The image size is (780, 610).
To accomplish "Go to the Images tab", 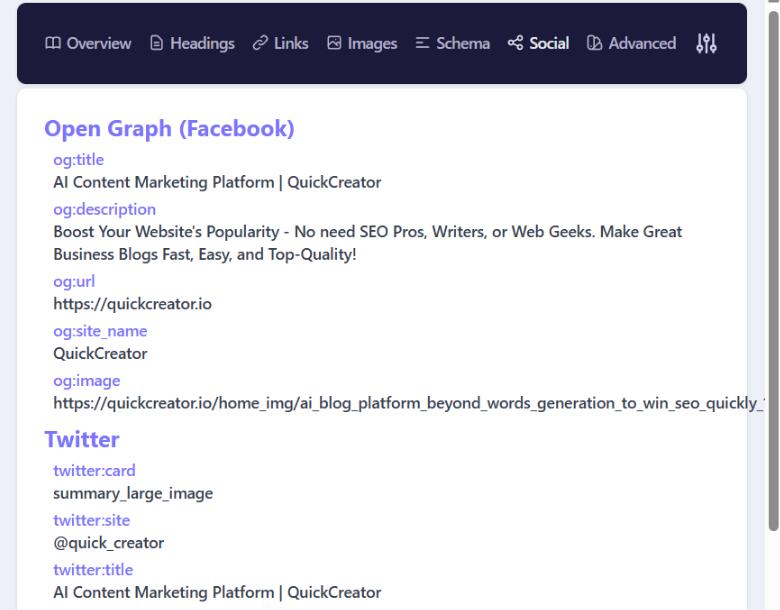I will [x=362, y=43].
